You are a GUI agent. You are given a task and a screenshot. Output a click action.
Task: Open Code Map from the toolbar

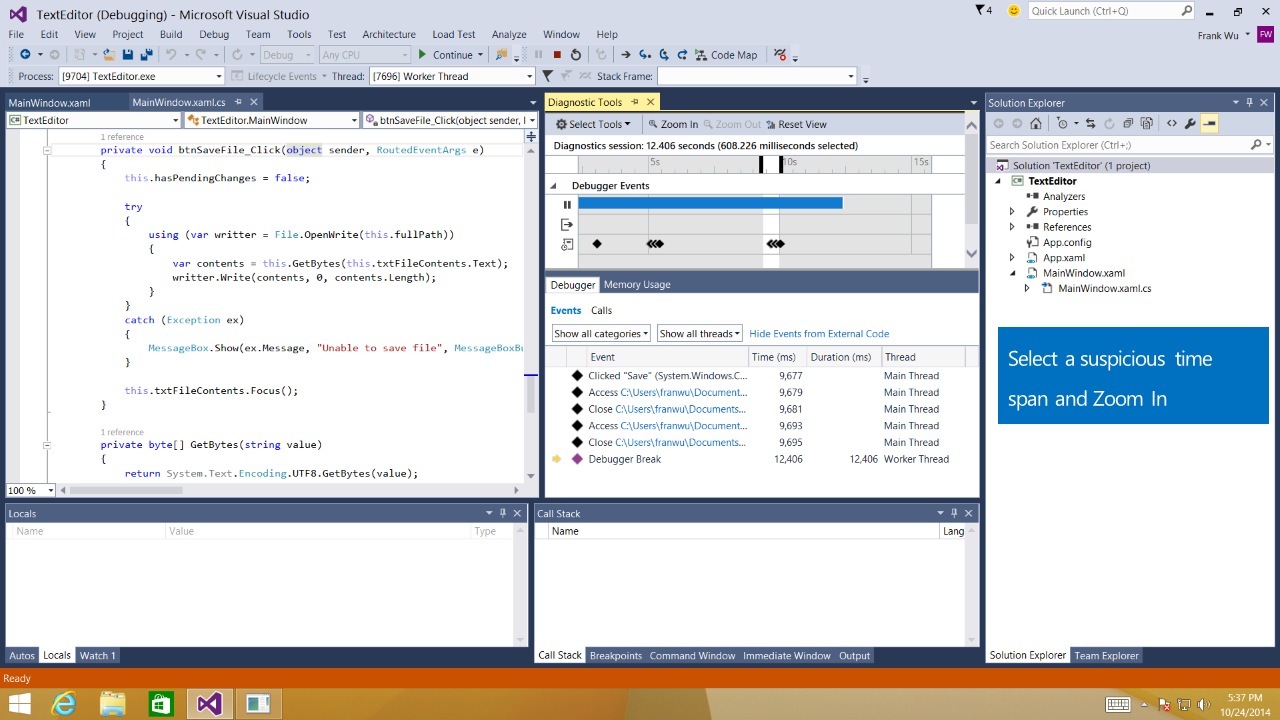[726, 55]
